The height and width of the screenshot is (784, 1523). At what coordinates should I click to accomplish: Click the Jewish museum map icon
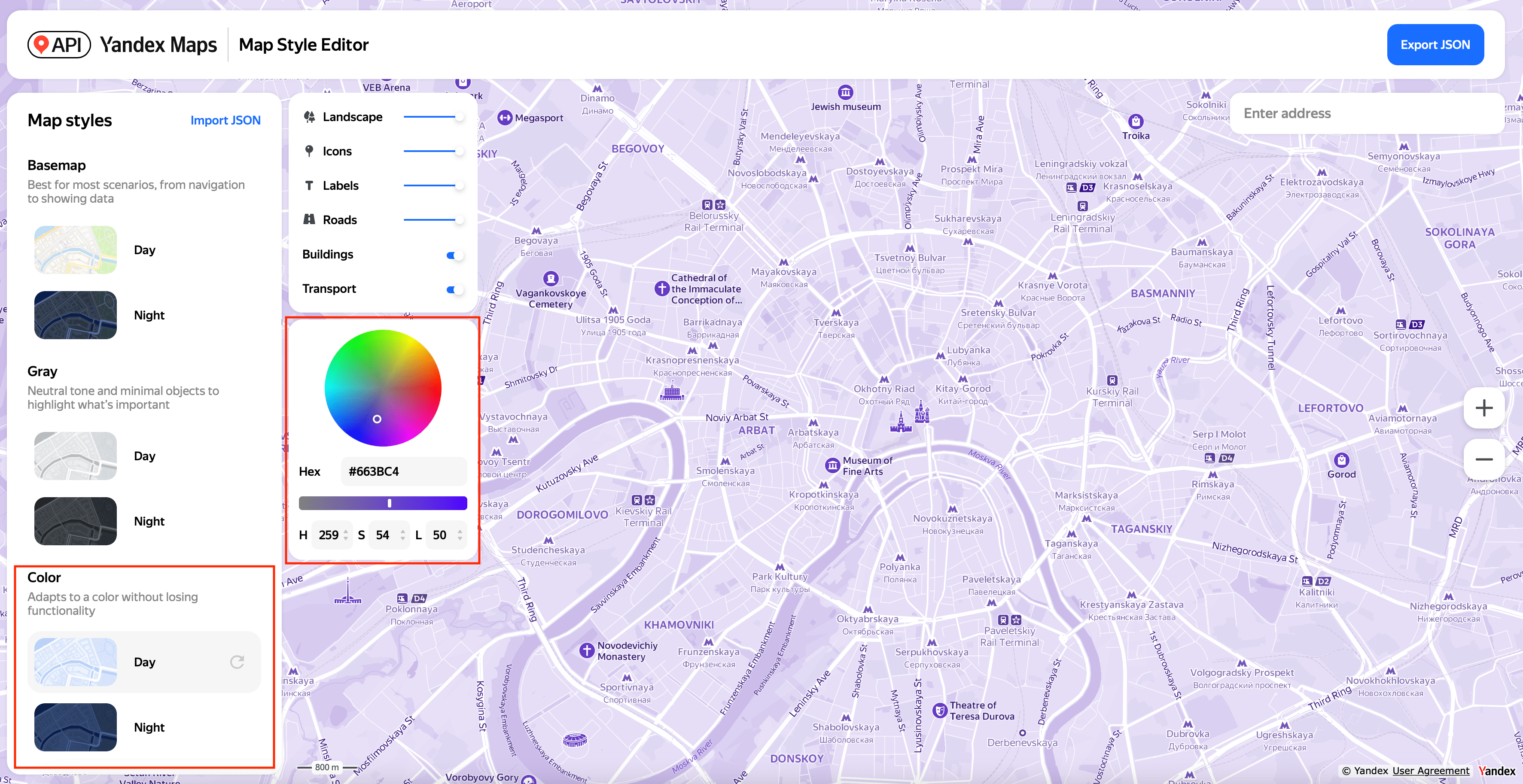[845, 92]
